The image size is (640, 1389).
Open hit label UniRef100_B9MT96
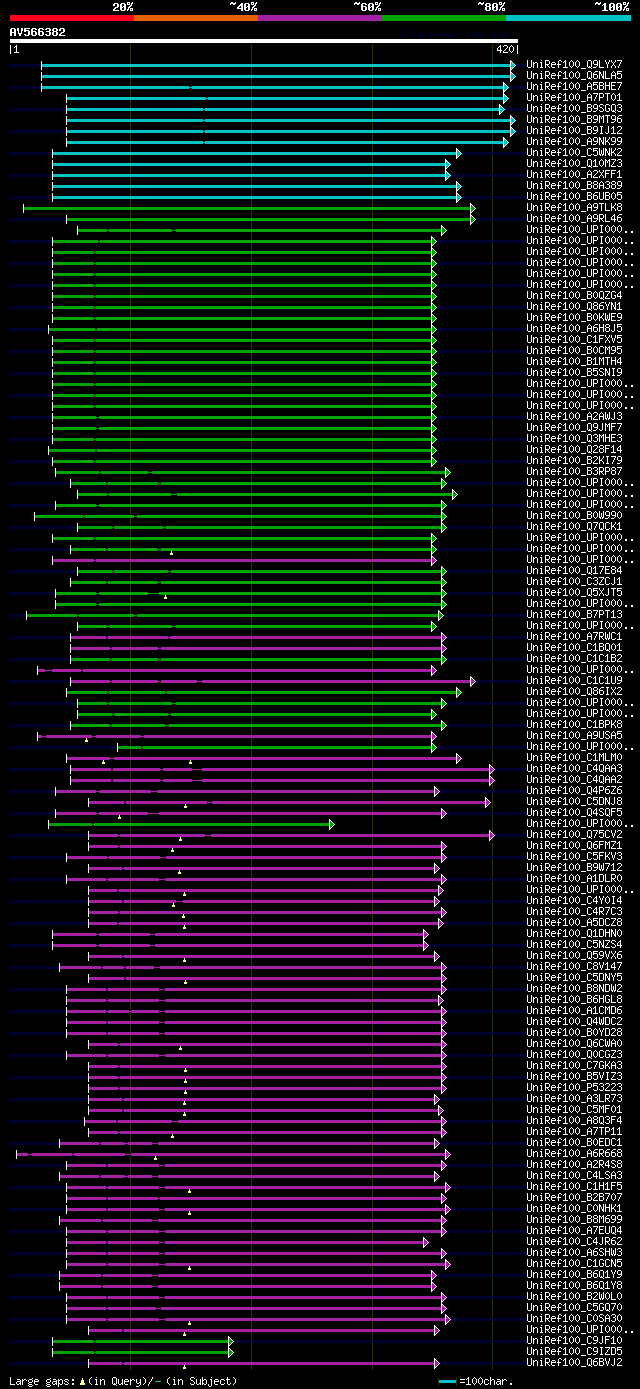574,119
